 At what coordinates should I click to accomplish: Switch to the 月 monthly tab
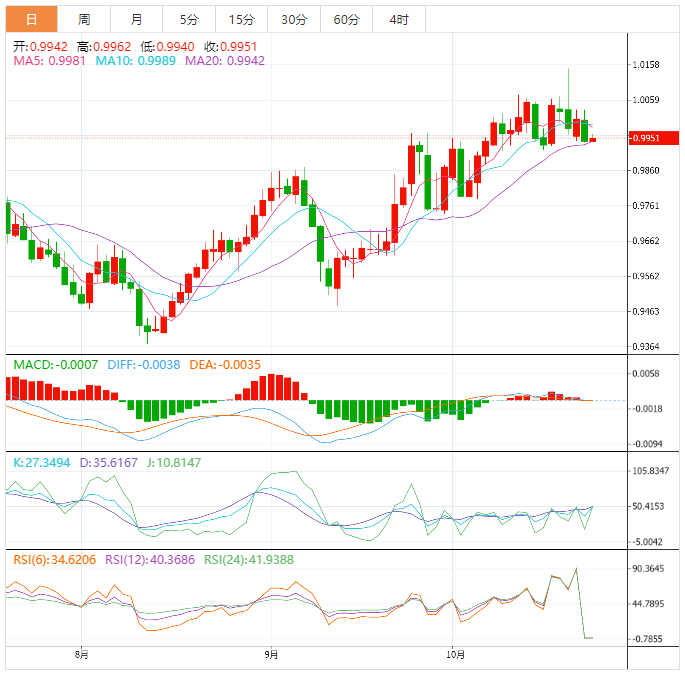pyautogui.click(x=136, y=19)
